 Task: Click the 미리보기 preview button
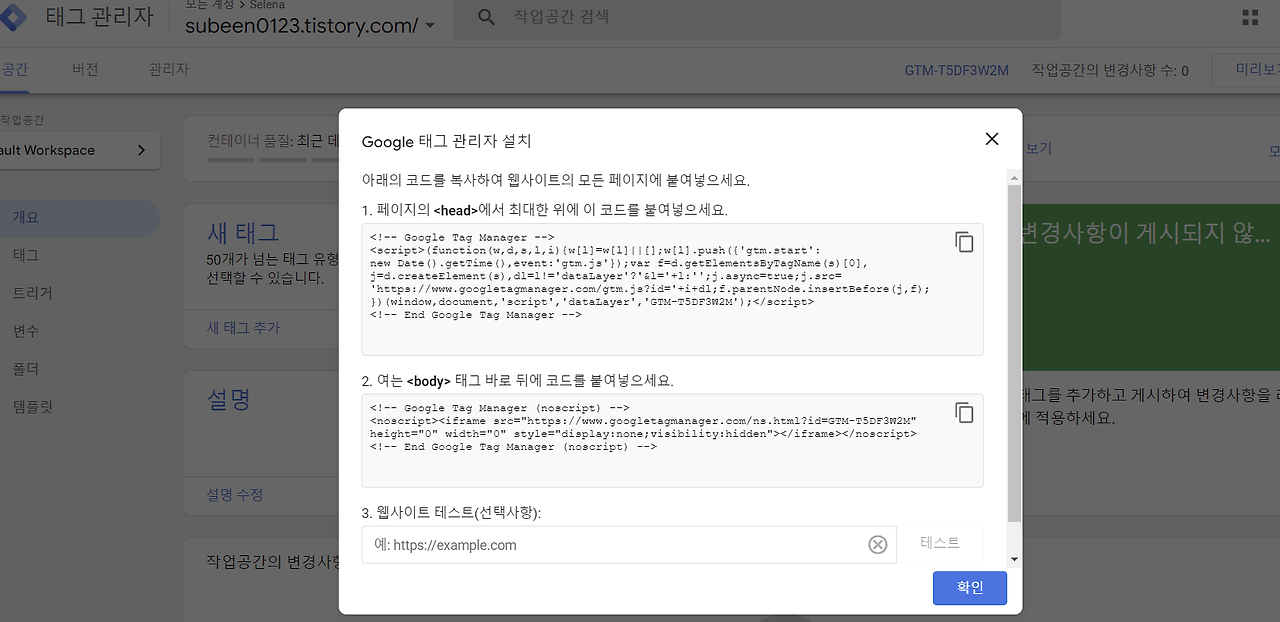[1246, 71]
